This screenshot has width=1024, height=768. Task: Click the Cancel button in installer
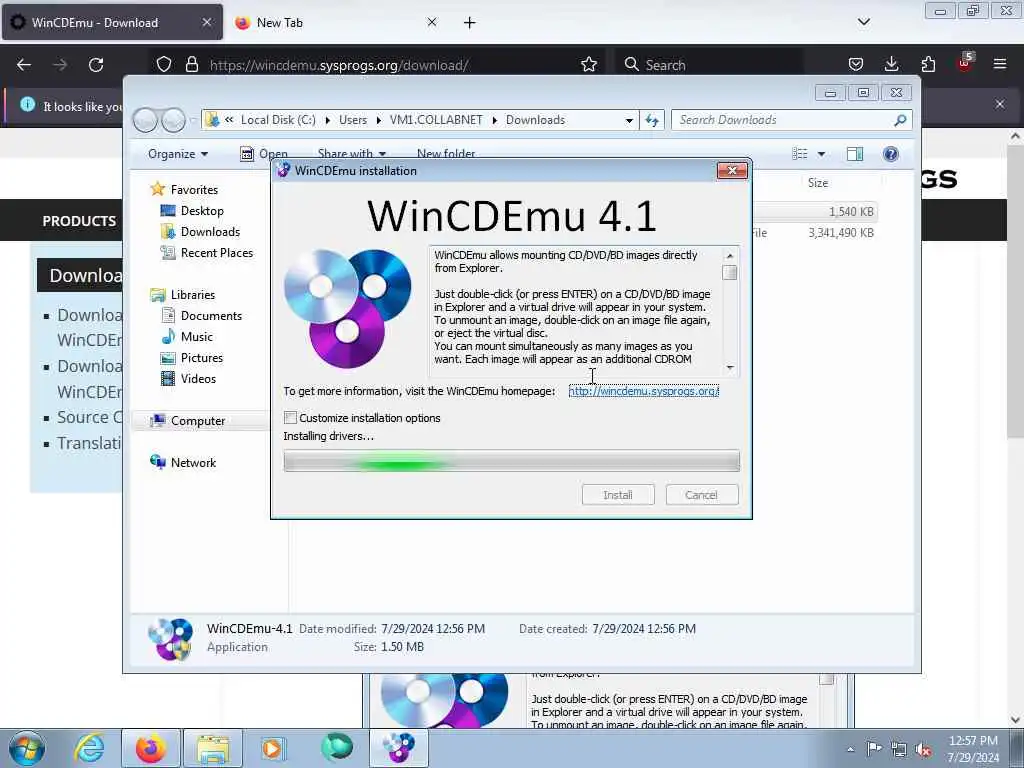pyautogui.click(x=702, y=495)
